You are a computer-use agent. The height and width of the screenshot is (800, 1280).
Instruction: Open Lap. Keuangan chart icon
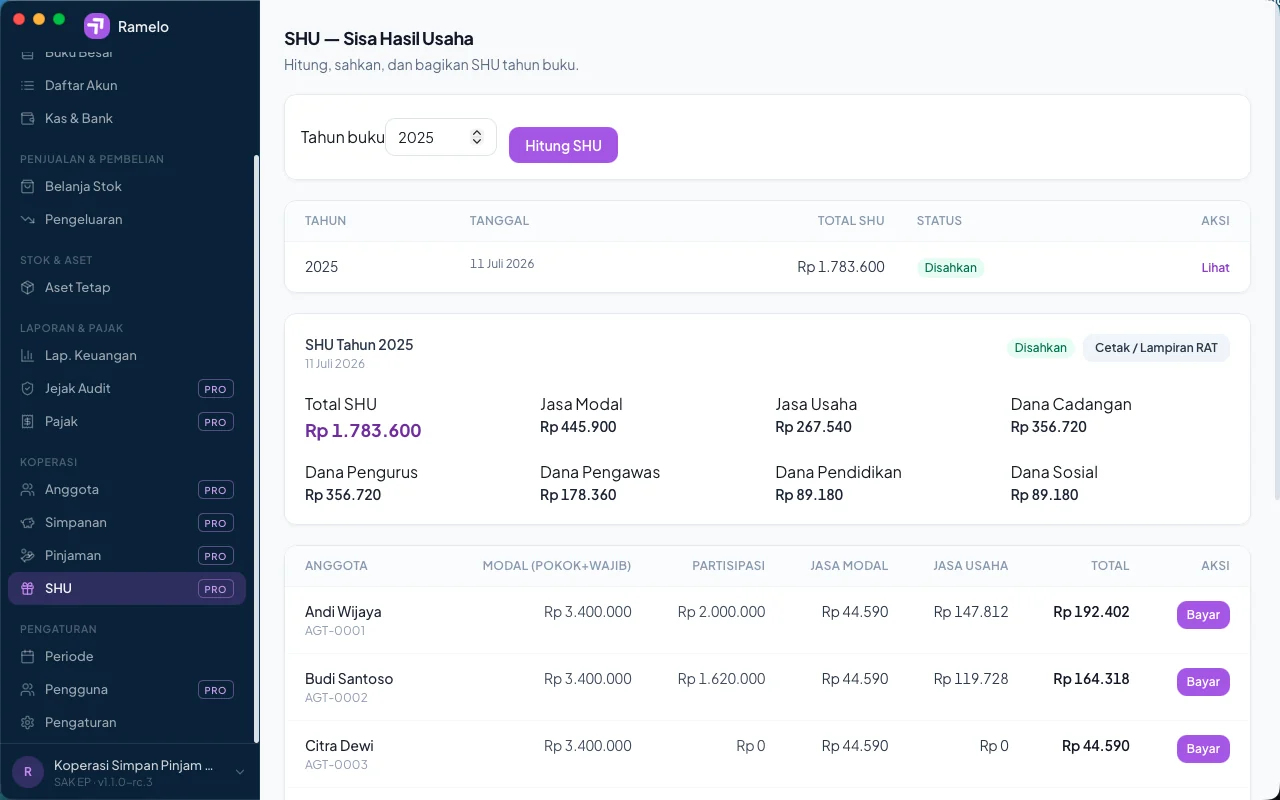28,355
